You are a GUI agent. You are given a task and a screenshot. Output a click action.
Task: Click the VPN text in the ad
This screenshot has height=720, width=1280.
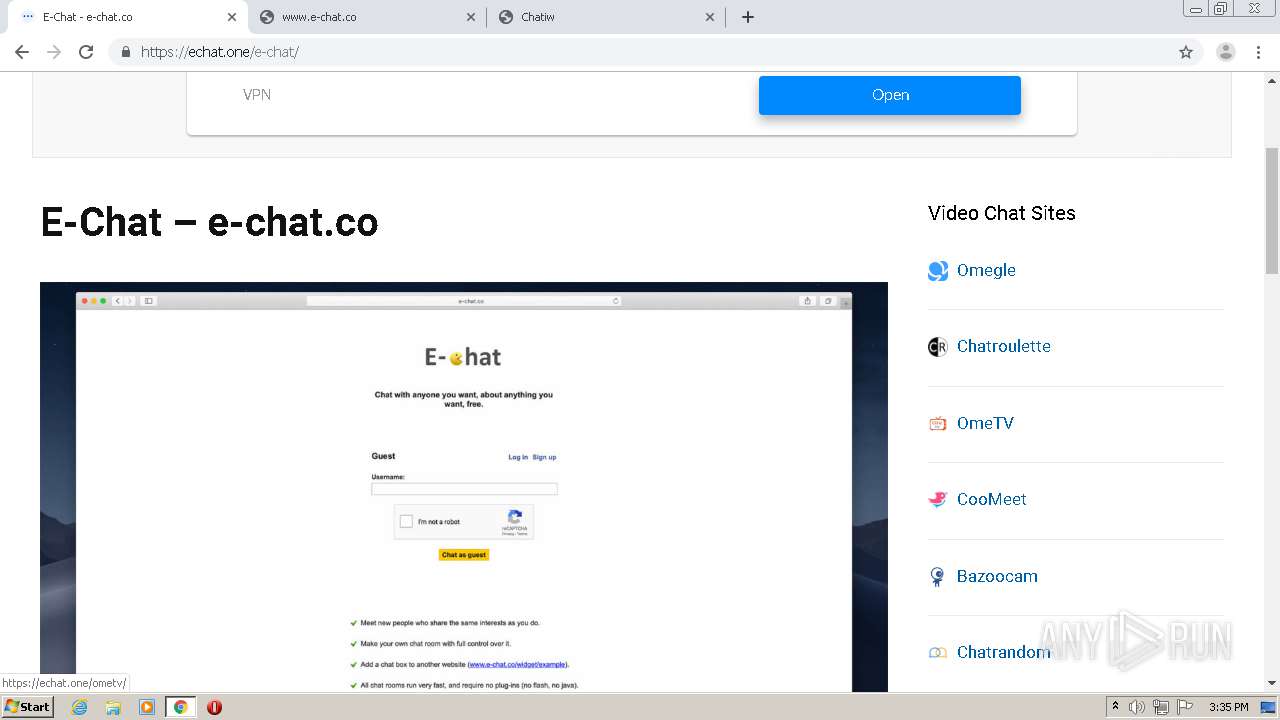(x=257, y=95)
